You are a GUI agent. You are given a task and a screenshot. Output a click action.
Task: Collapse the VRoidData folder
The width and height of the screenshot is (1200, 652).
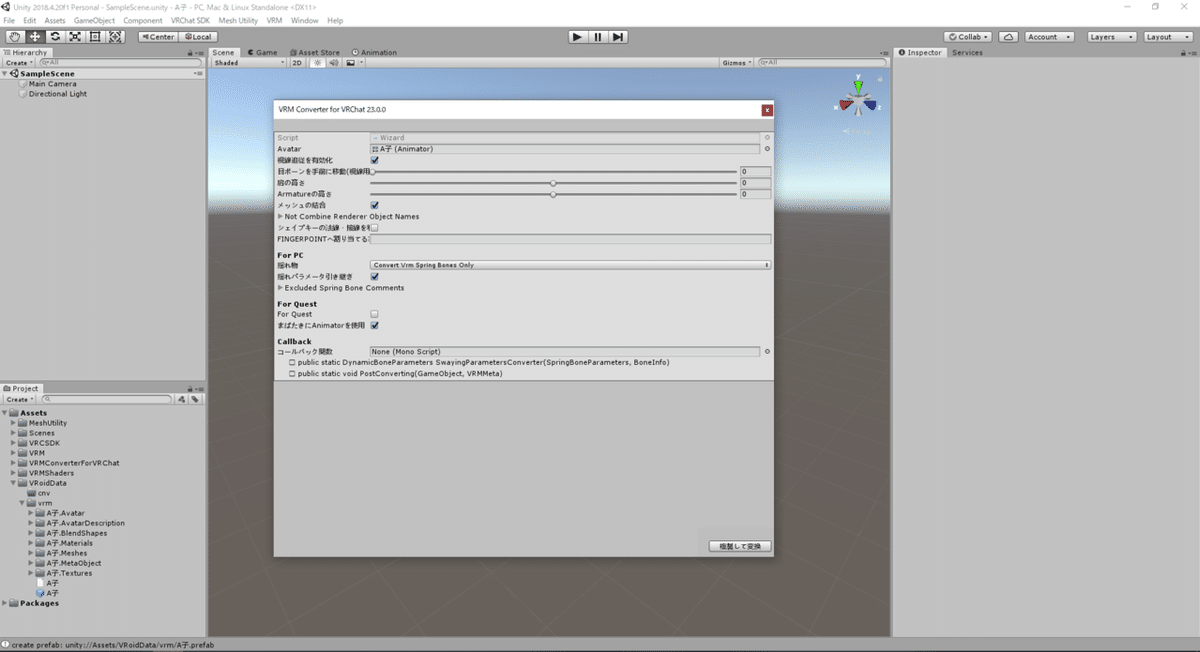point(14,483)
